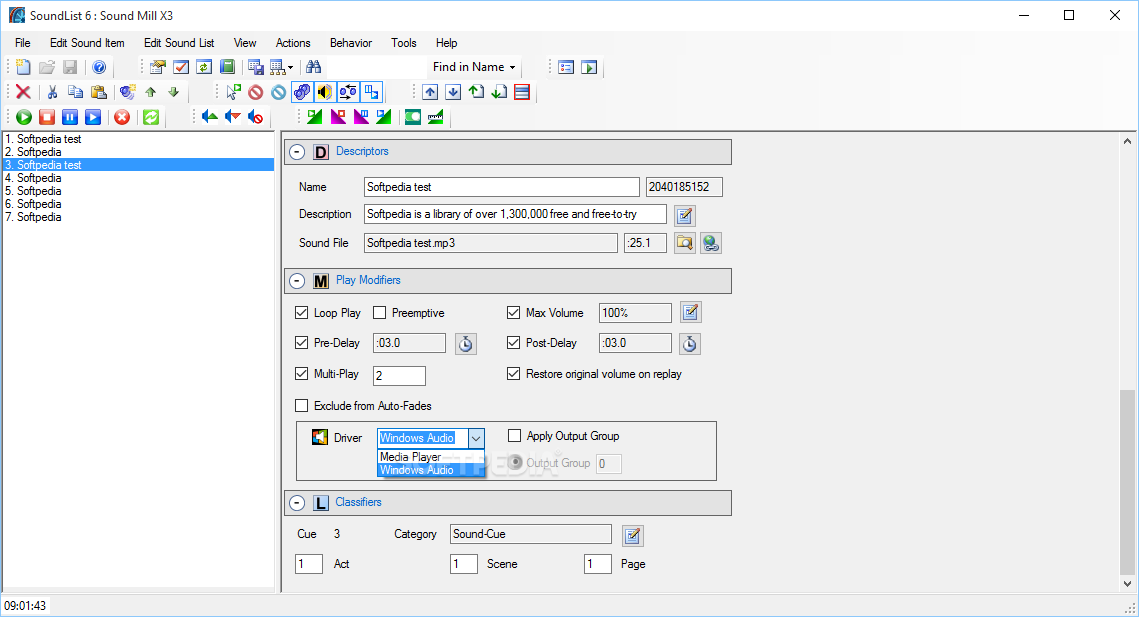Click the green refresh loop icon
Image resolution: width=1139 pixels, height=617 pixels.
coord(151,117)
